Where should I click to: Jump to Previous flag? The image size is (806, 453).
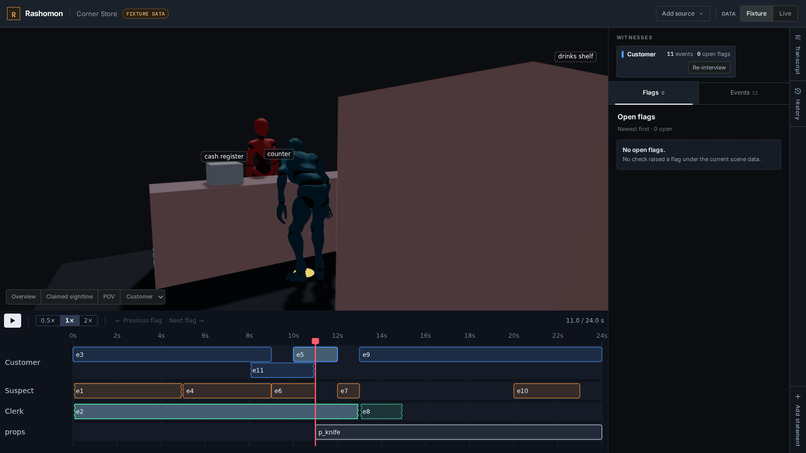pyautogui.click(x=138, y=320)
